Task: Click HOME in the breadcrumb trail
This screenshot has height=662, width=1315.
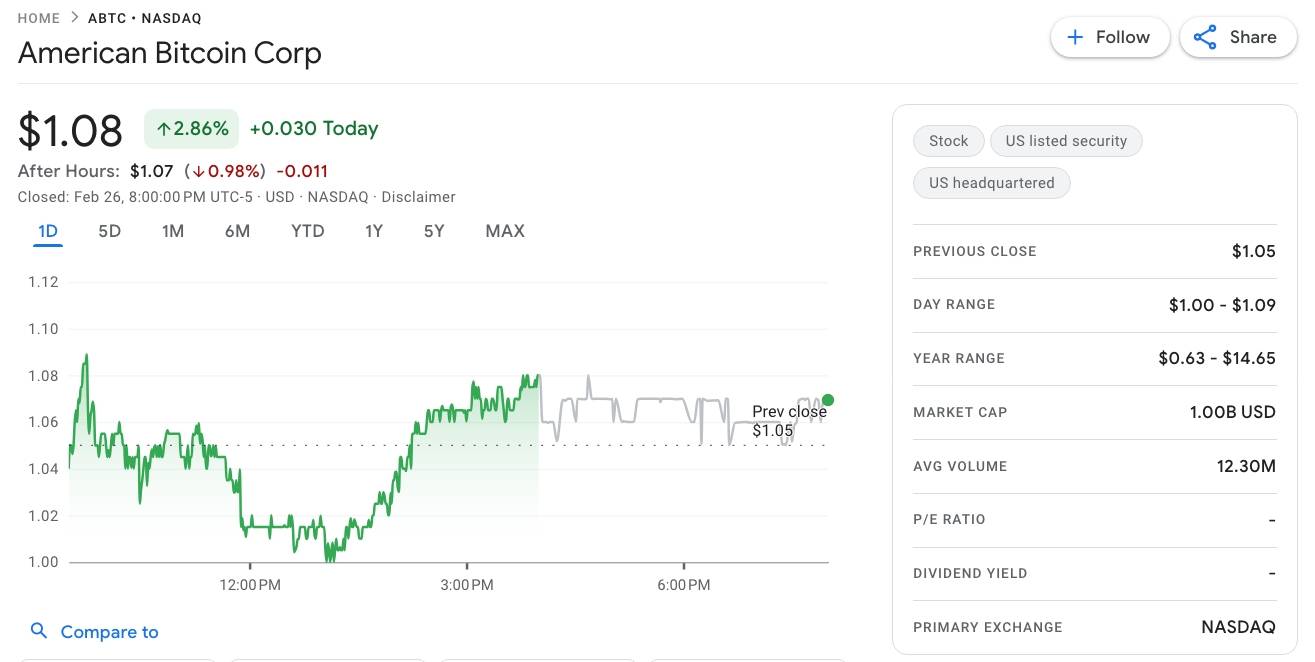Action: [x=38, y=17]
